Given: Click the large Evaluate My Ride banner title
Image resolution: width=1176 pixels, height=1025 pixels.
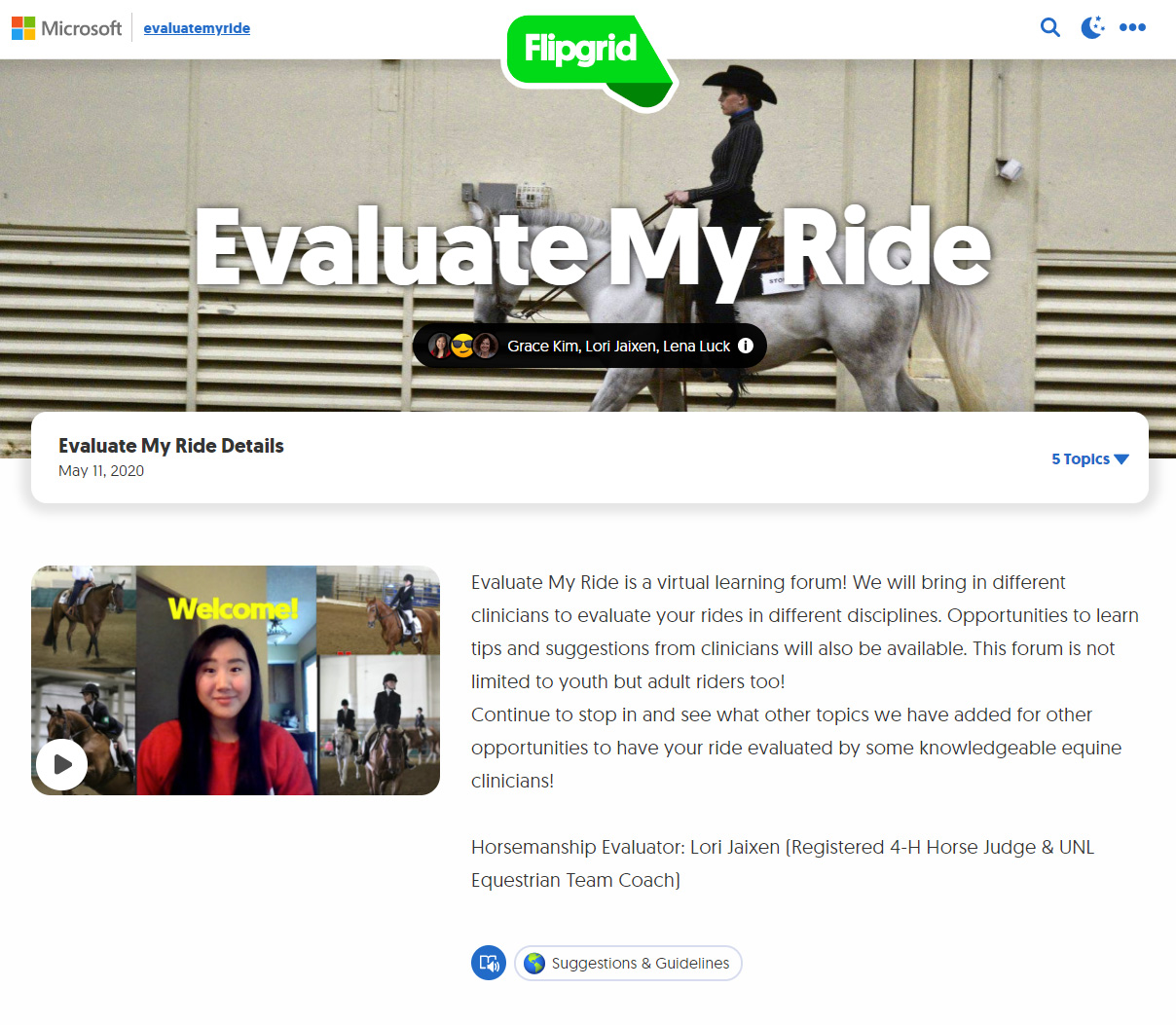Looking at the screenshot, I should [592, 248].
